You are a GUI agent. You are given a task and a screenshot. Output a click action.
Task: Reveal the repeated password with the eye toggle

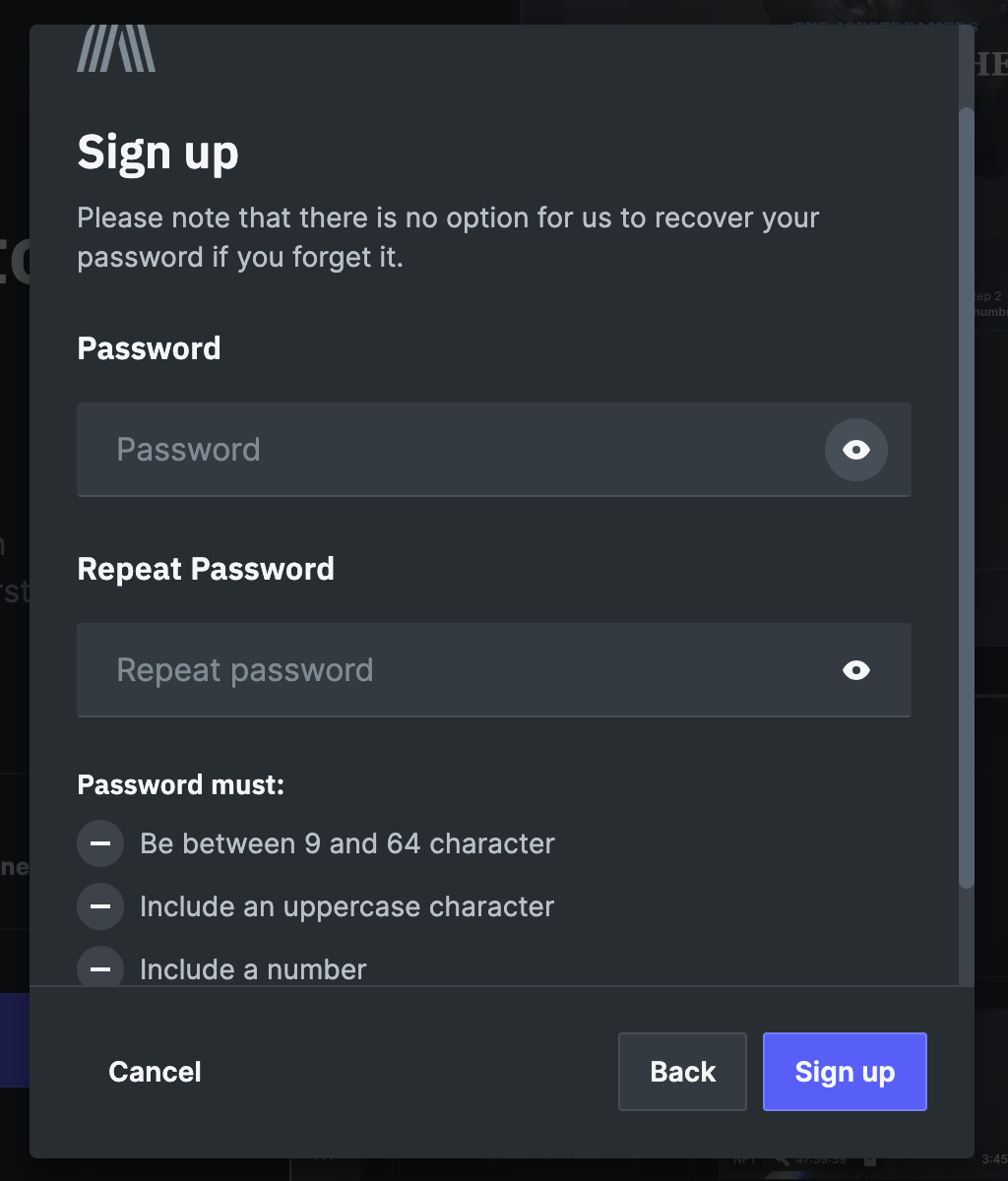[854, 670]
